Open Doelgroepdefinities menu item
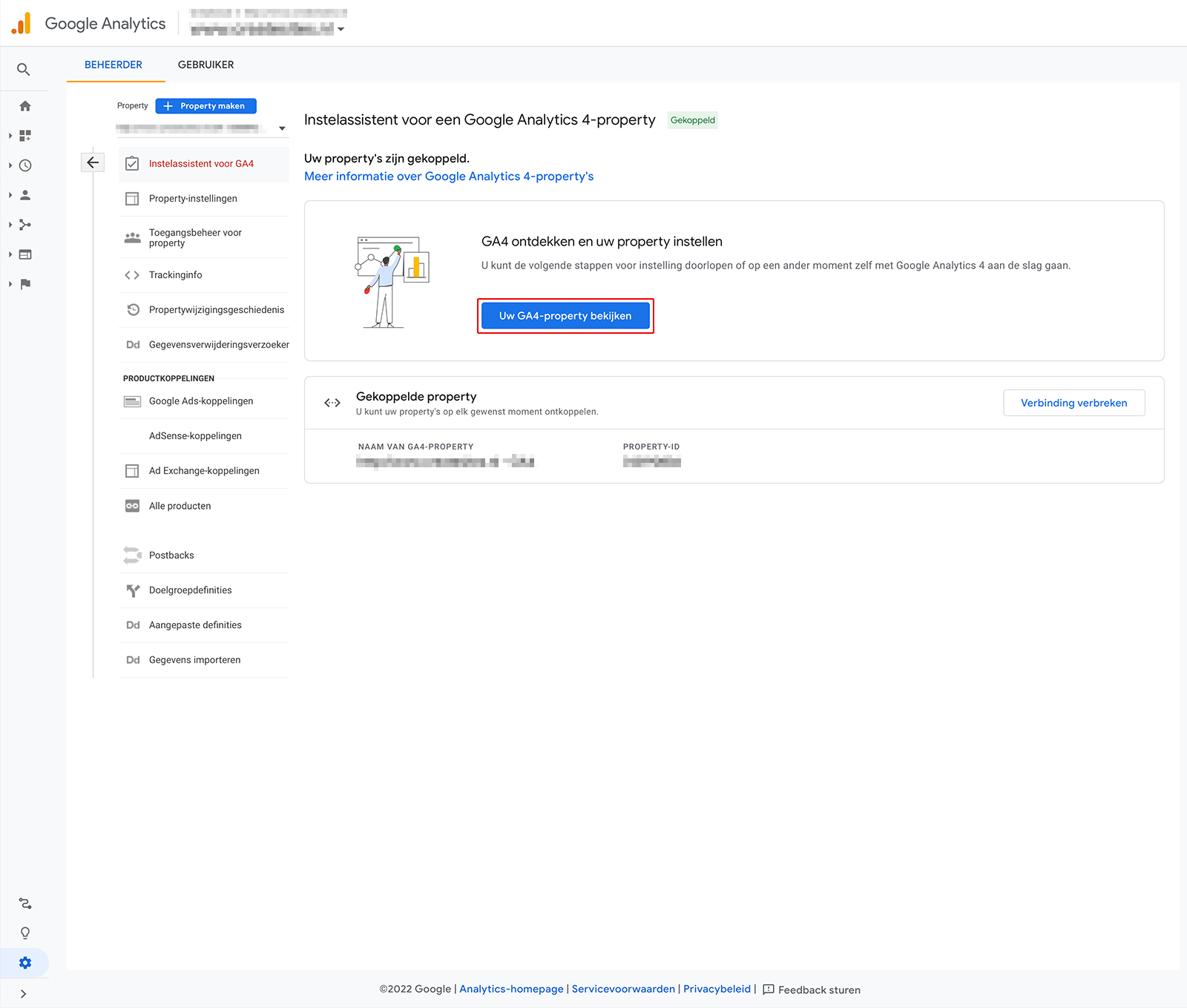Viewport: 1187px width, 1008px height. point(204,590)
